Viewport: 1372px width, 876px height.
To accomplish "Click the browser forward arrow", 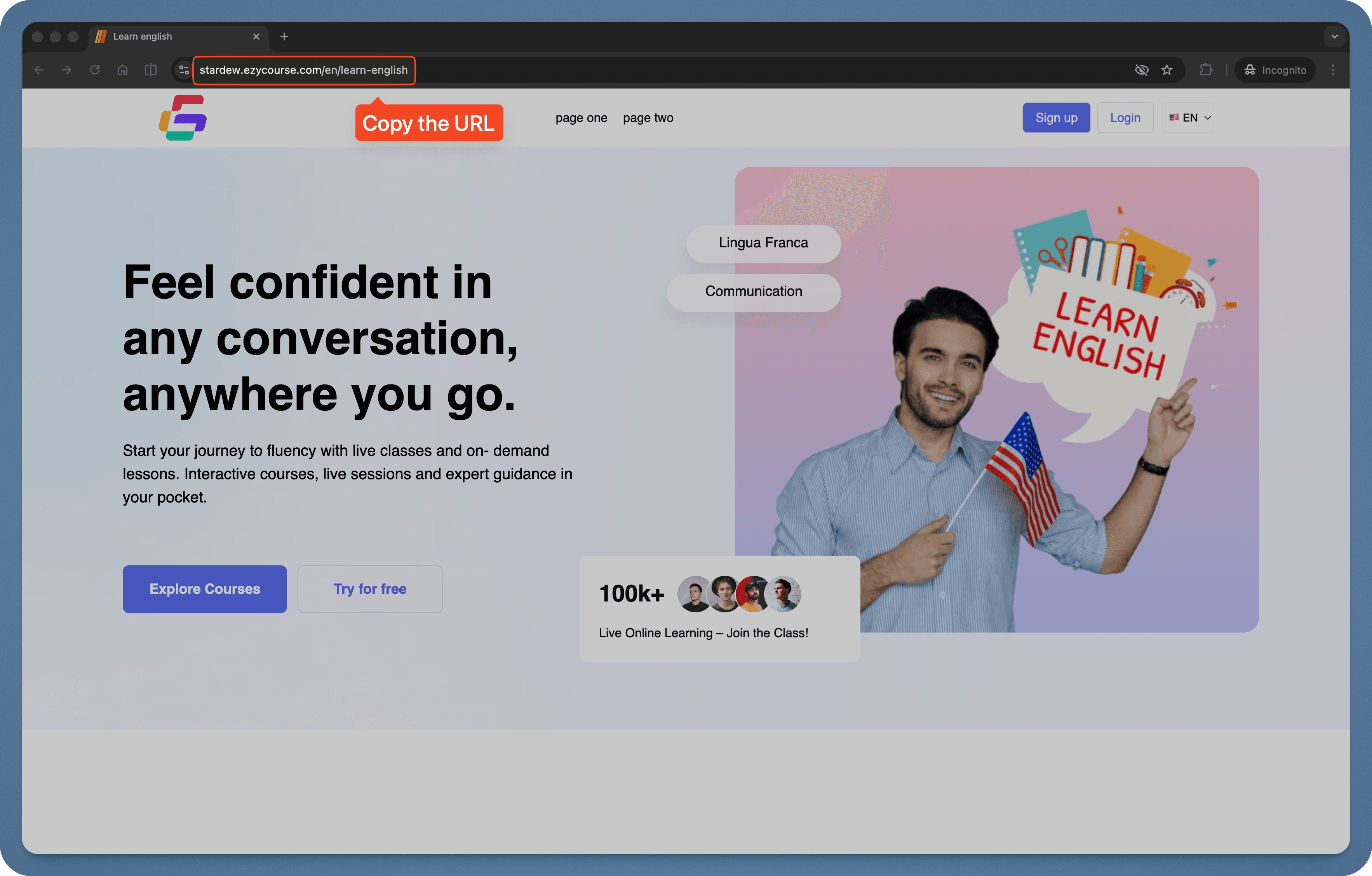I will click(66, 70).
